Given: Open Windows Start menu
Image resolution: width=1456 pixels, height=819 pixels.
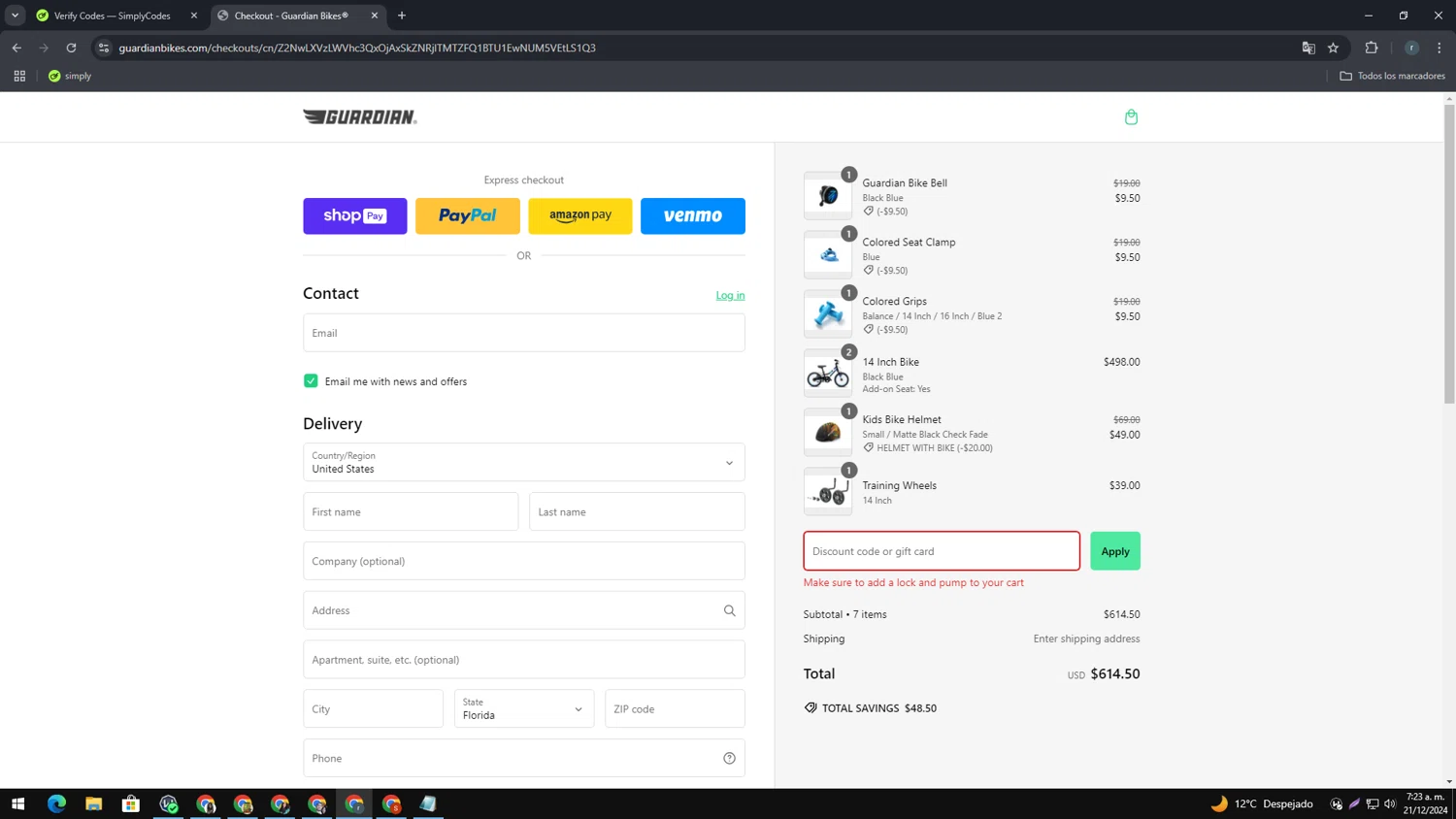Looking at the screenshot, I should coord(17,803).
